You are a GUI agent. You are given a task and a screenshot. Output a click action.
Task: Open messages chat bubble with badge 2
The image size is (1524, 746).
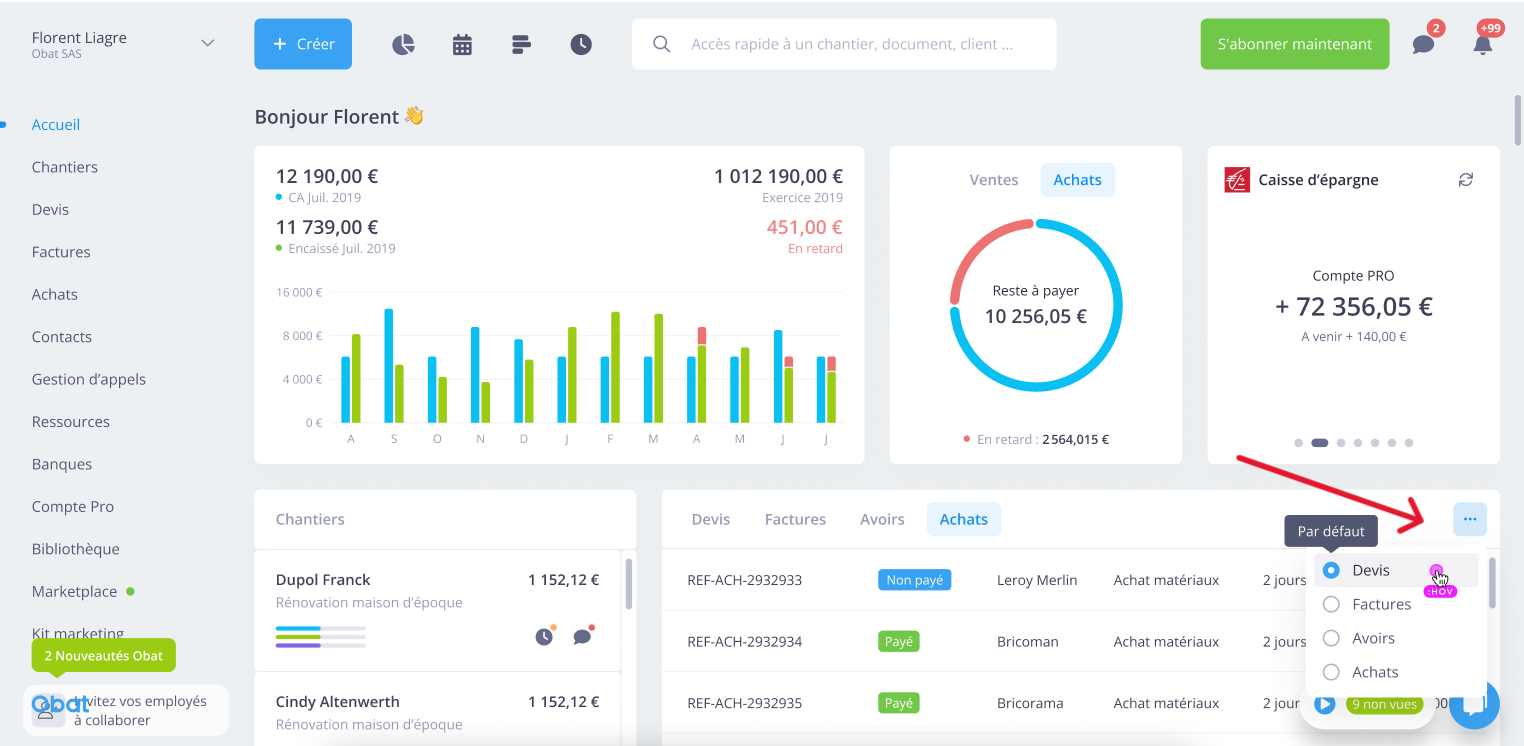[x=1424, y=43]
